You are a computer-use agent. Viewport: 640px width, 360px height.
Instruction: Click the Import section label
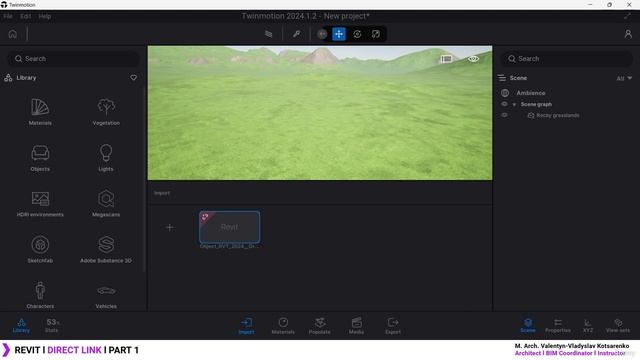(x=162, y=193)
